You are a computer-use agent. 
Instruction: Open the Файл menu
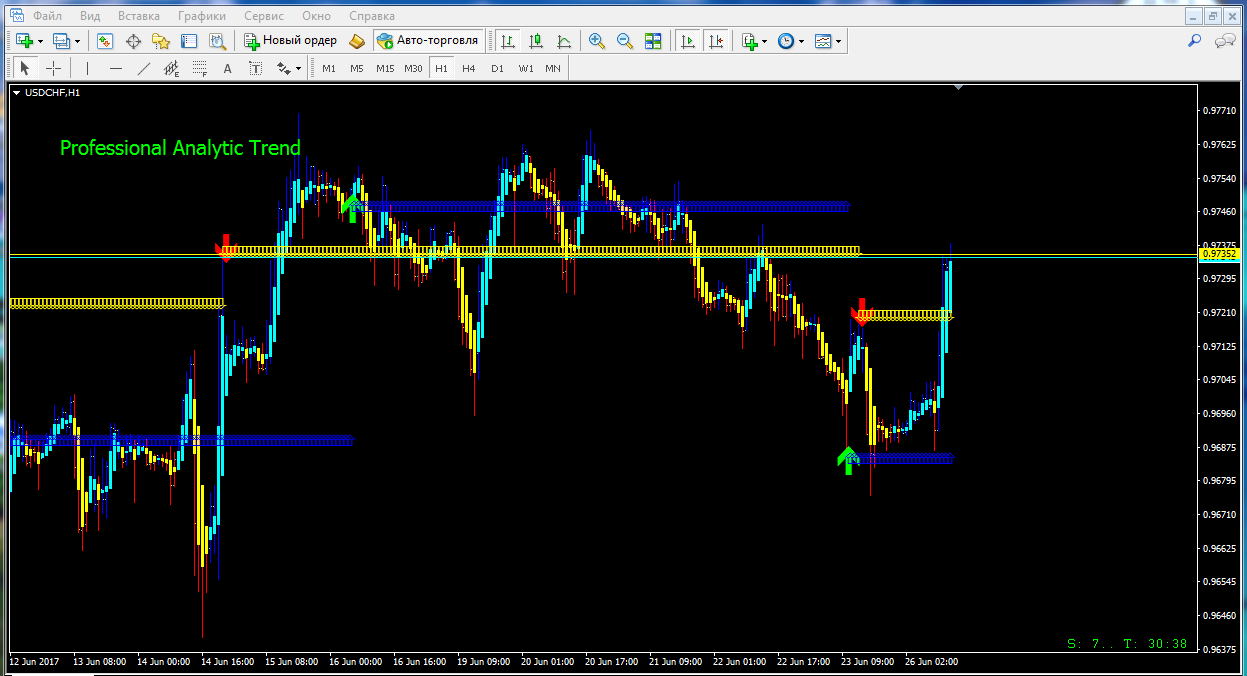tap(46, 16)
